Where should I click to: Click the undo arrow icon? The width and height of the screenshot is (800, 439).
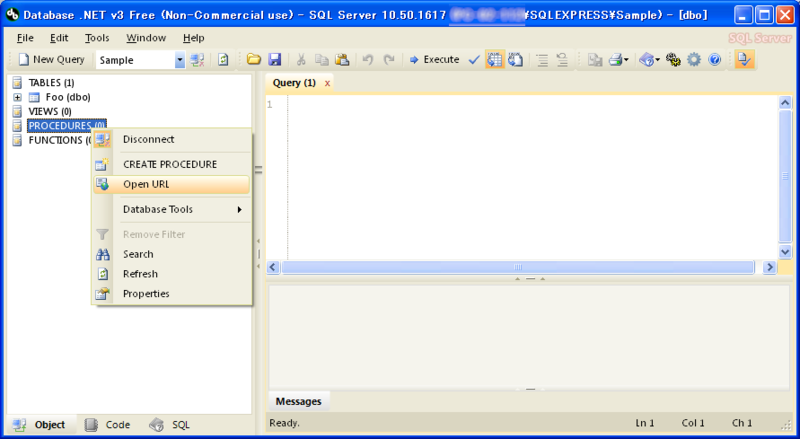[367, 60]
